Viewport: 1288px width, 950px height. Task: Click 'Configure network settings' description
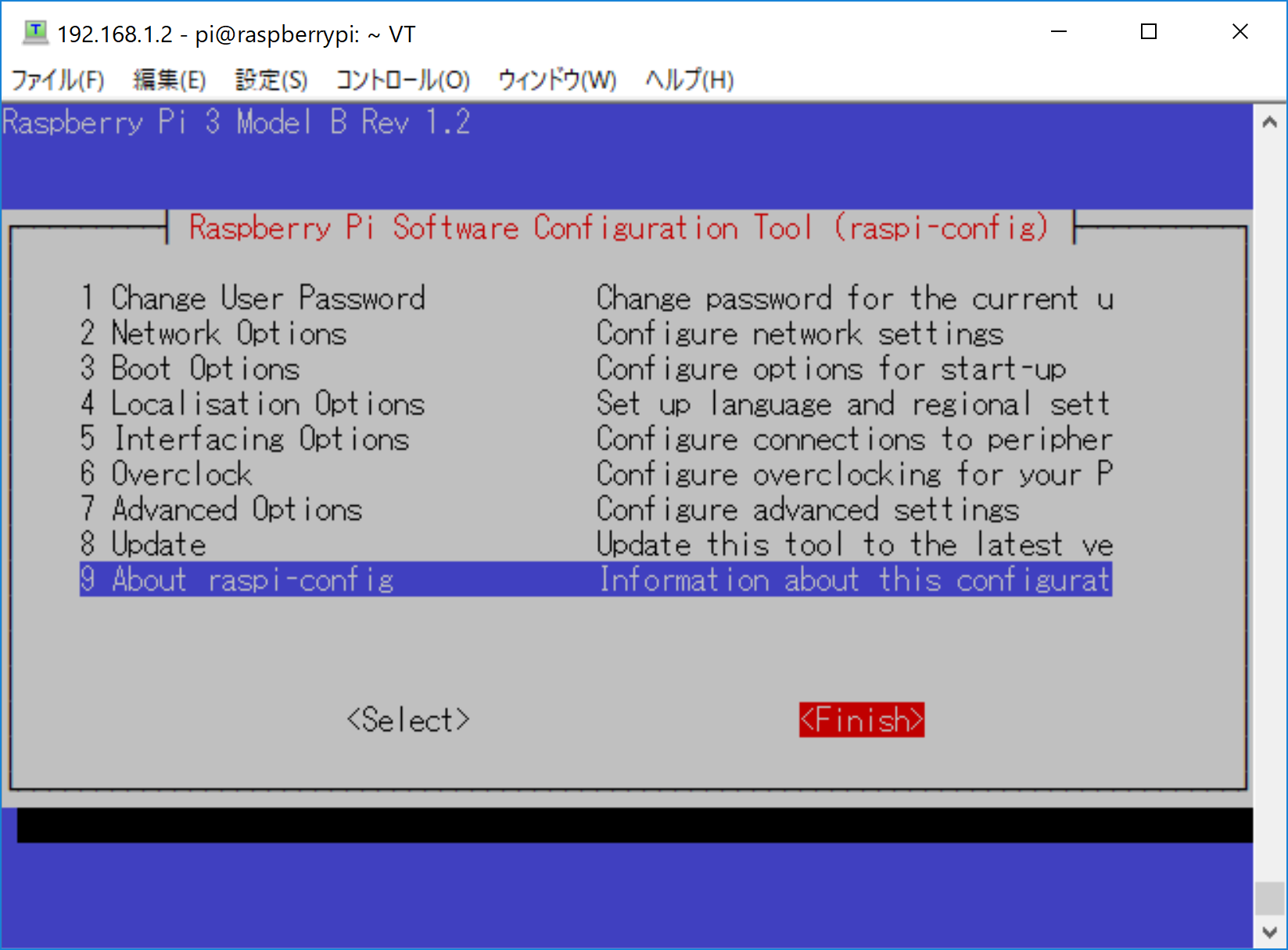(x=800, y=333)
